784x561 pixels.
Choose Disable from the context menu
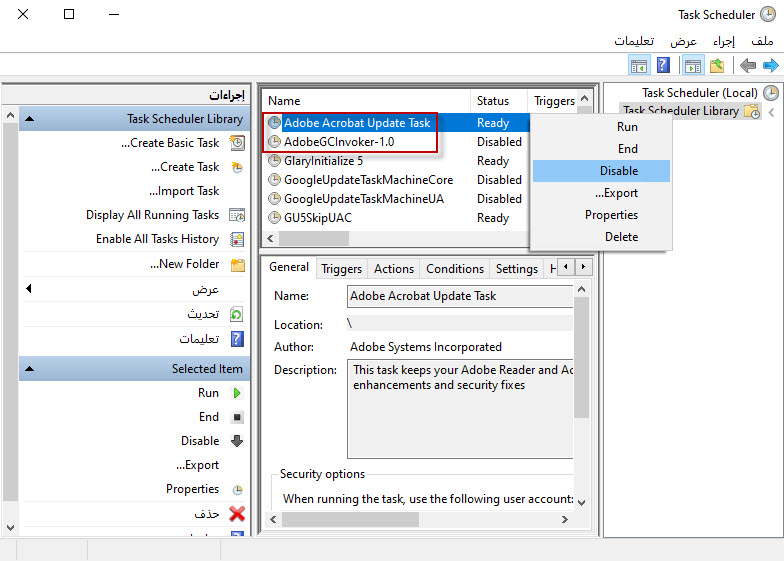click(x=601, y=171)
